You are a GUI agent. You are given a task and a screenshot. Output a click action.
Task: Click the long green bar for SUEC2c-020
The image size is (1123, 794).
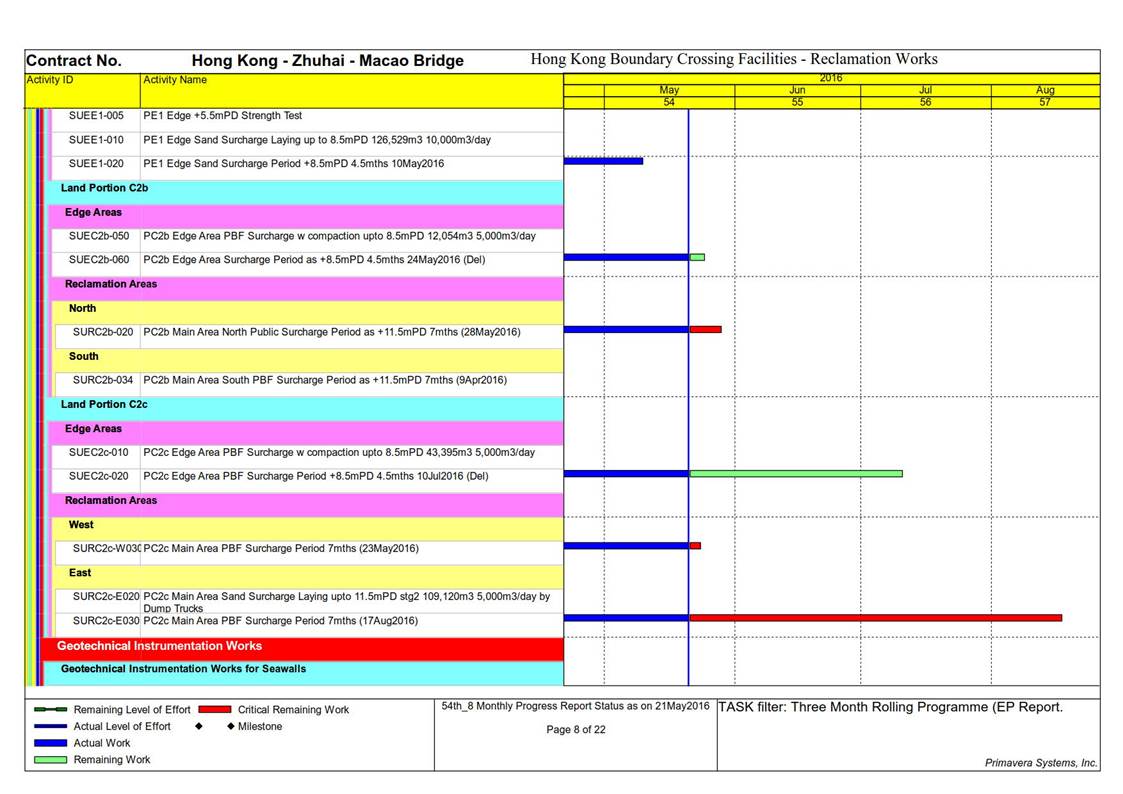(x=796, y=473)
